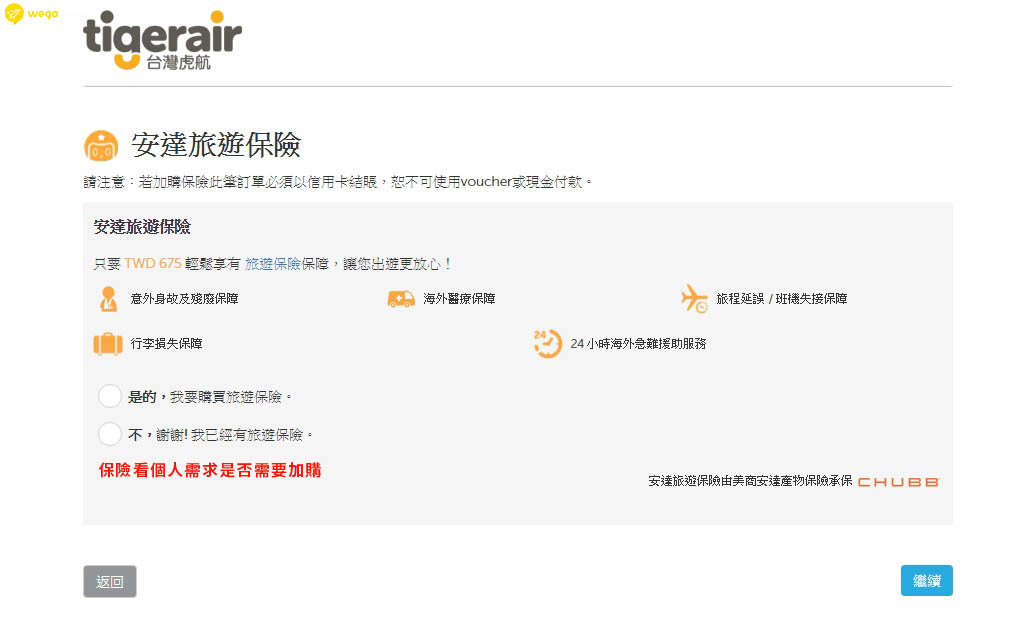1032x619 pixels.
Task: Continue with the 繼續 button
Action: pos(927,581)
